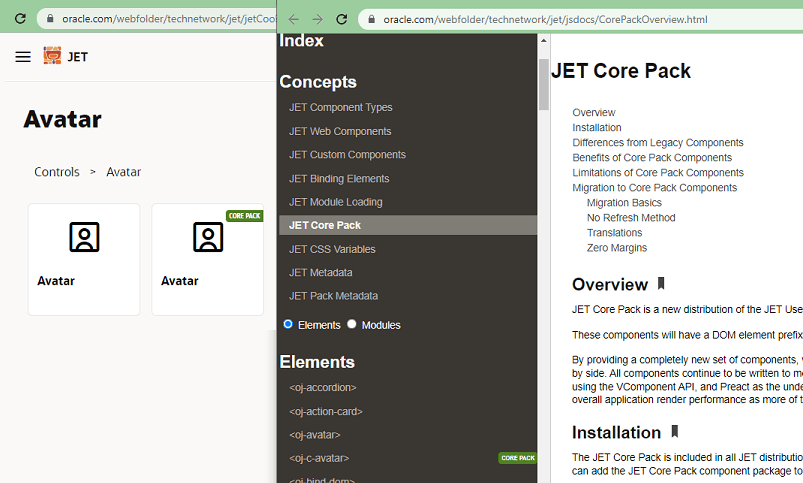Click the Elements section heading
803x483 pixels.
click(x=317, y=362)
